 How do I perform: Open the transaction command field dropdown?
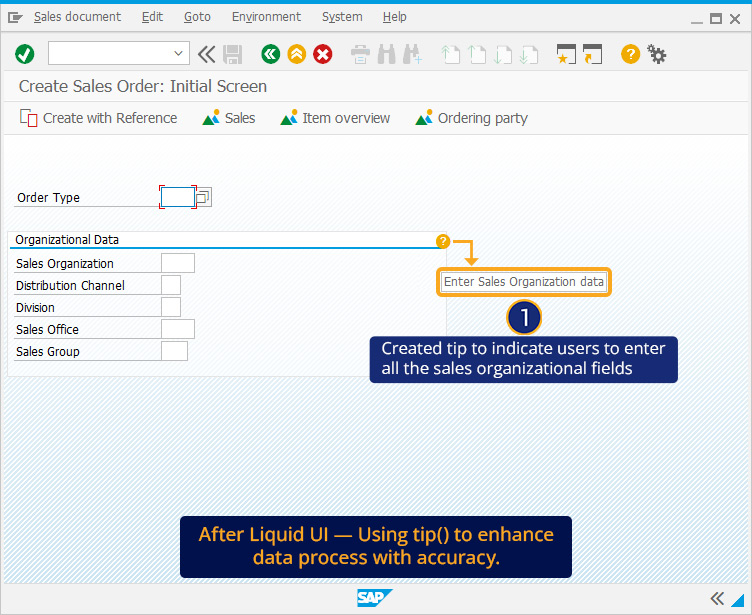pos(178,53)
